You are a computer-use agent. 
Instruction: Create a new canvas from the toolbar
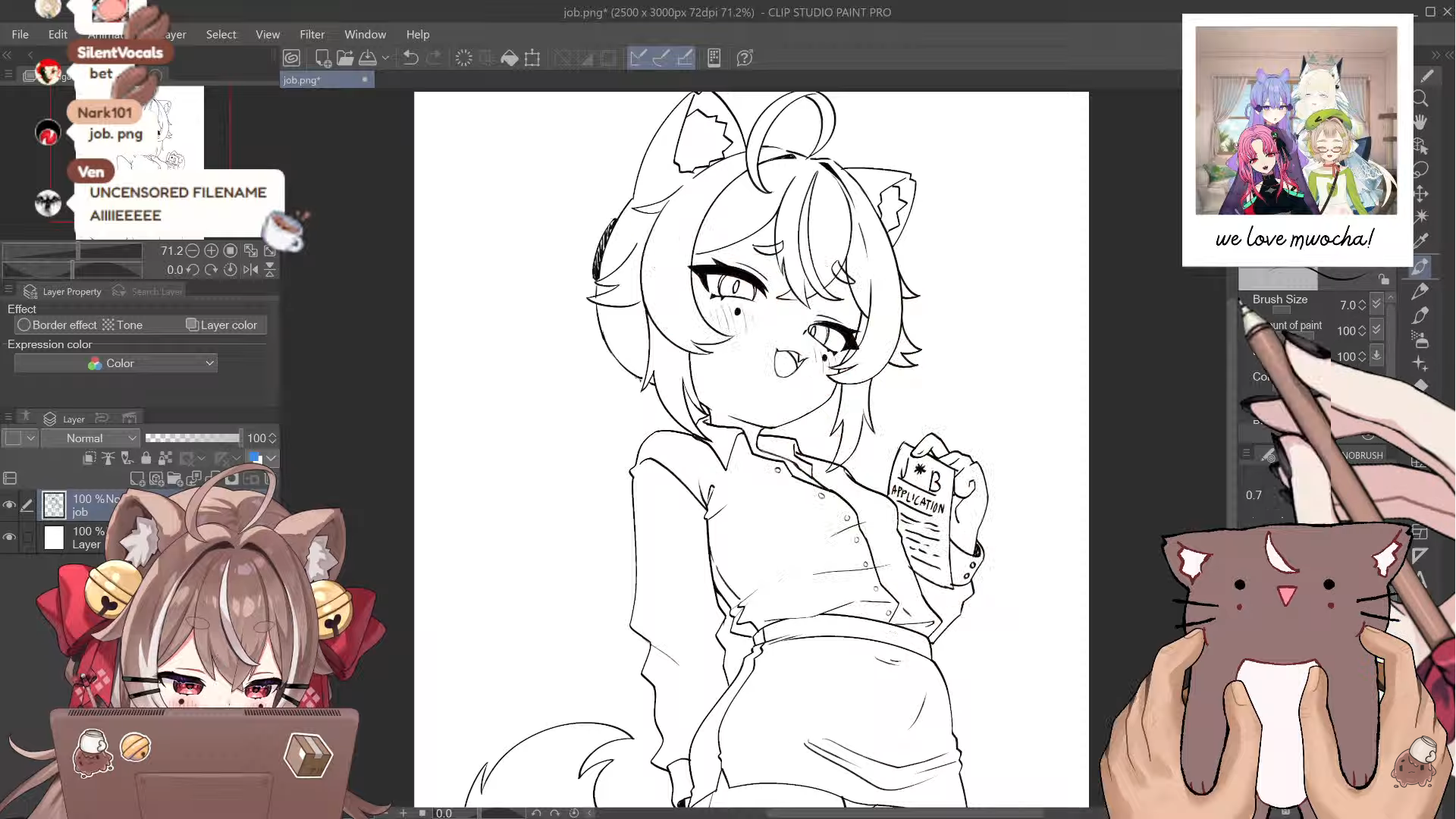pos(322,58)
